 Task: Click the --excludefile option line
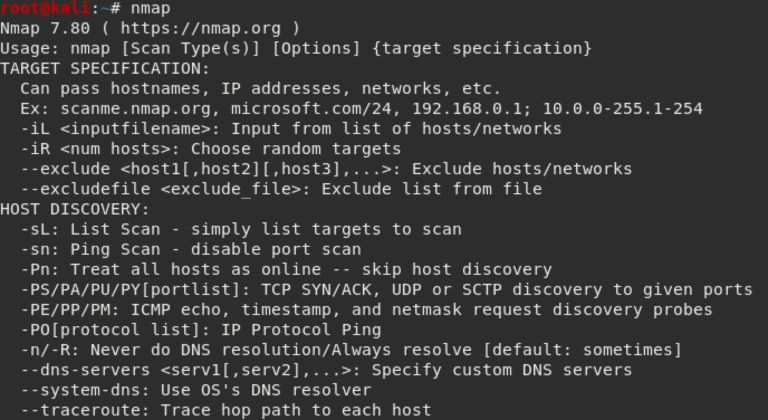pos(281,189)
